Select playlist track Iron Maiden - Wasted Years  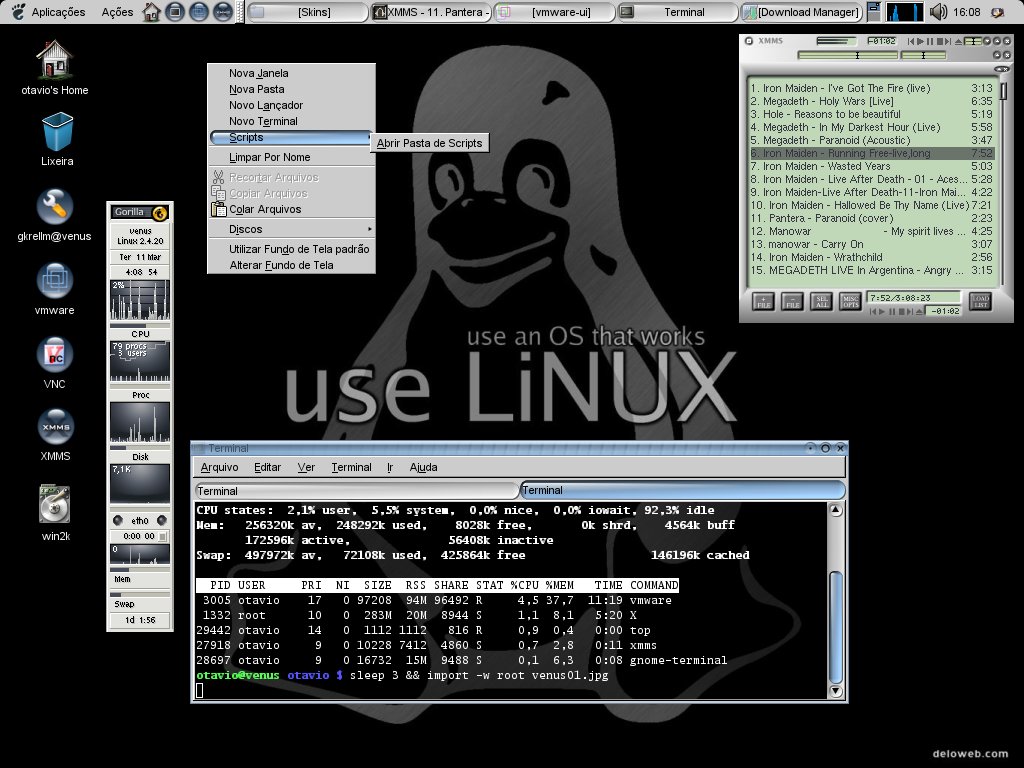(x=871, y=166)
